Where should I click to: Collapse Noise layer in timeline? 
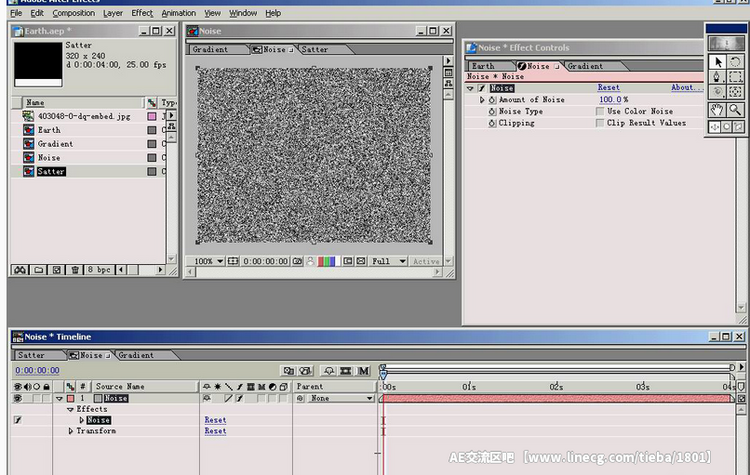tap(59, 398)
